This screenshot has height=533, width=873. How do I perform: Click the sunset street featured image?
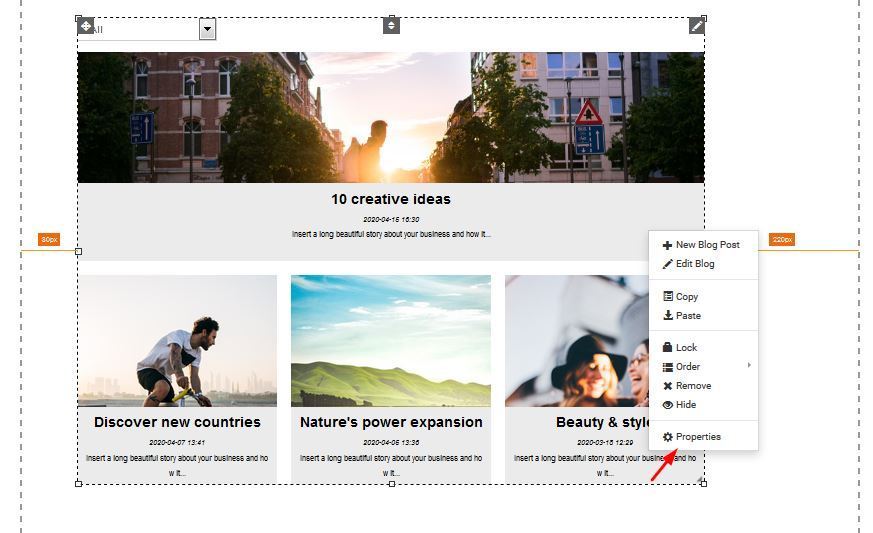[x=391, y=117]
